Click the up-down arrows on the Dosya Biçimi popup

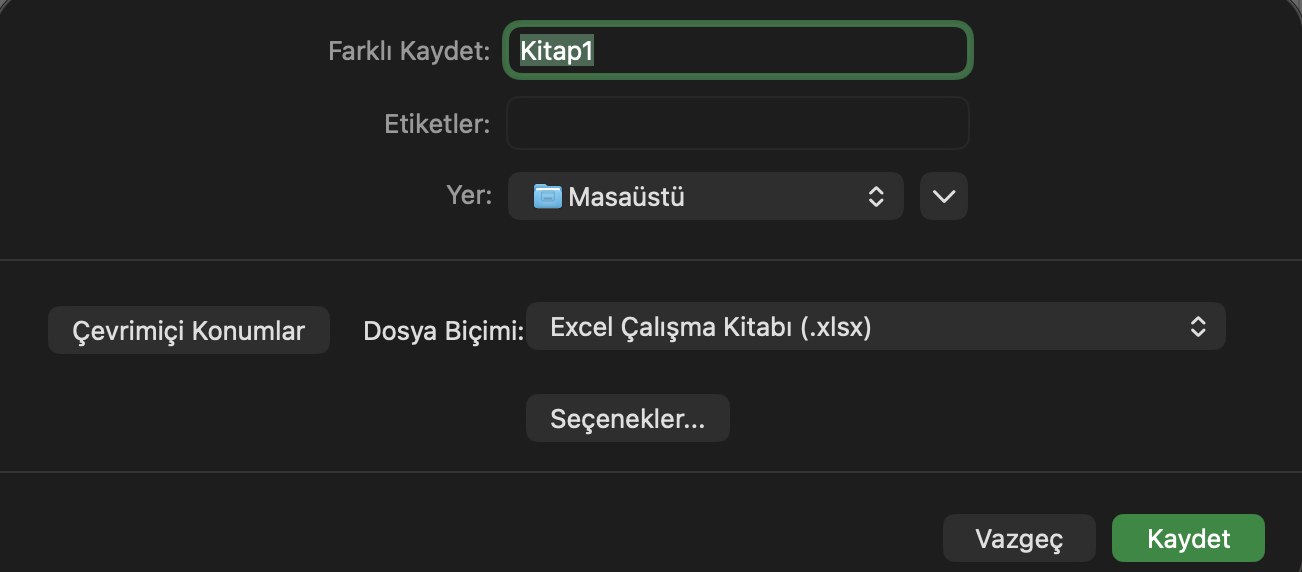point(1197,326)
